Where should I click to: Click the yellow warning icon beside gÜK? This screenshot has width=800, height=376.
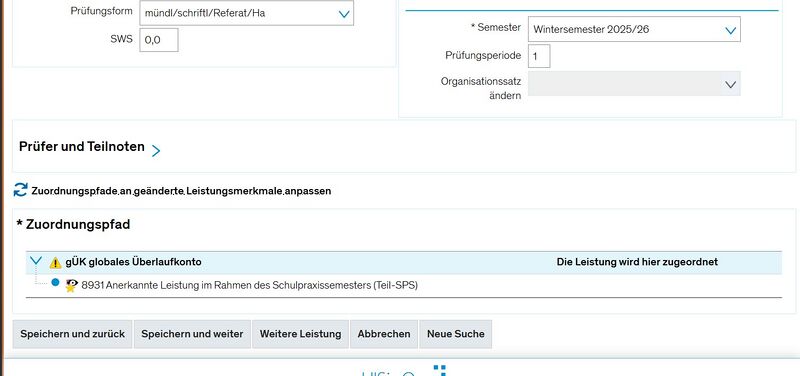pyautogui.click(x=55, y=263)
